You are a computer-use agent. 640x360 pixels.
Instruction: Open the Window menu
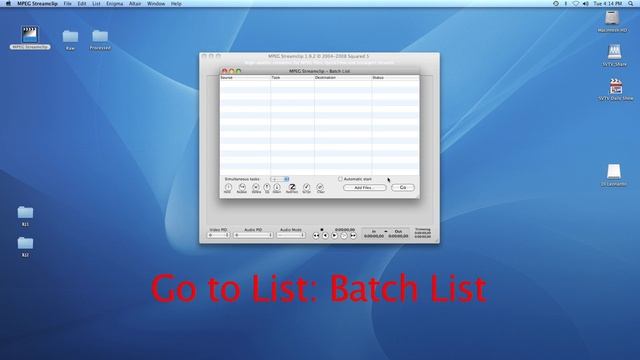pos(156,4)
